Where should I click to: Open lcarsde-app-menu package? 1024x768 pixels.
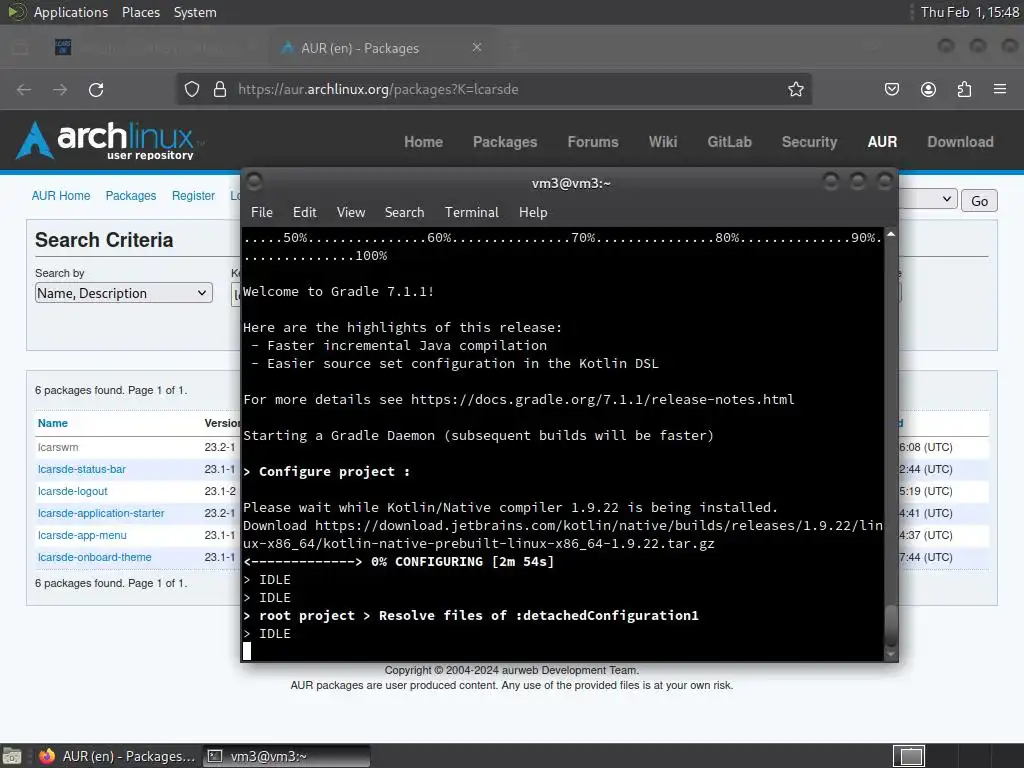[x=82, y=535]
